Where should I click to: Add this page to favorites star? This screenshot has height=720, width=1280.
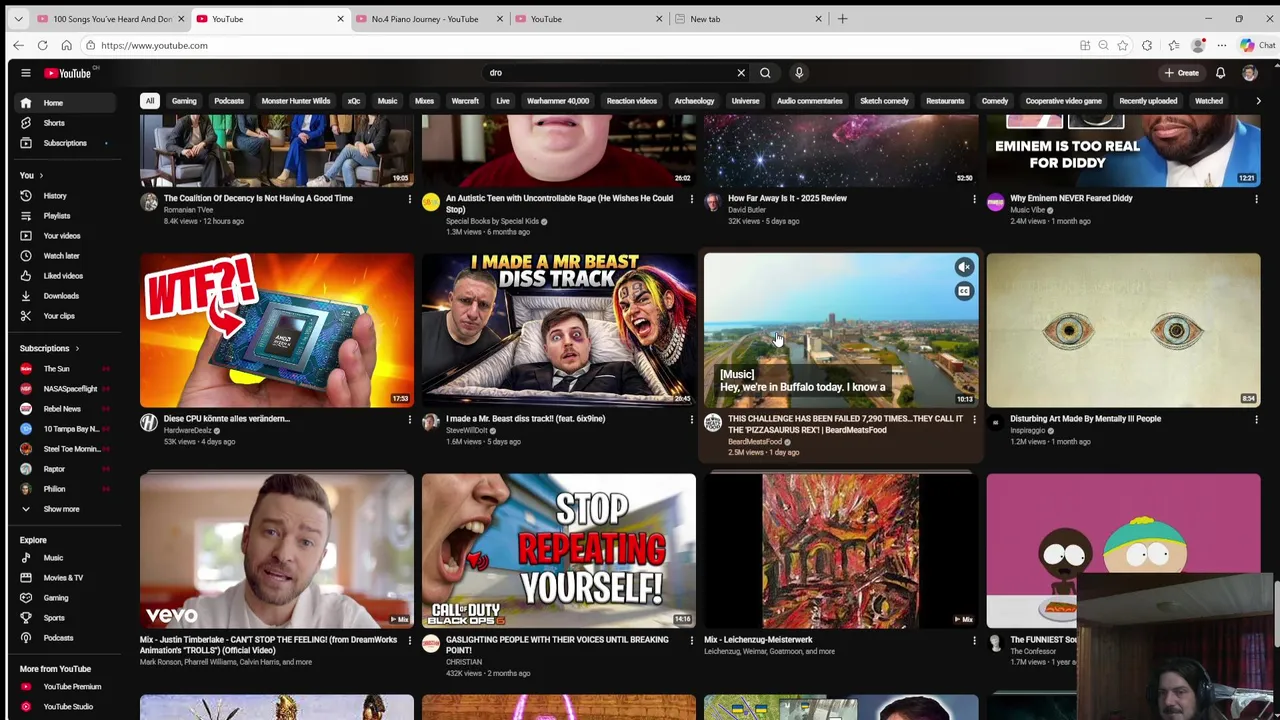point(1122,45)
